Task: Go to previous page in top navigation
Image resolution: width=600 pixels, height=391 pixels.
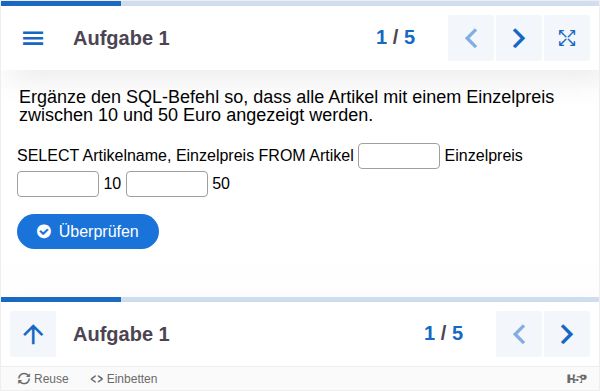Action: [471, 38]
